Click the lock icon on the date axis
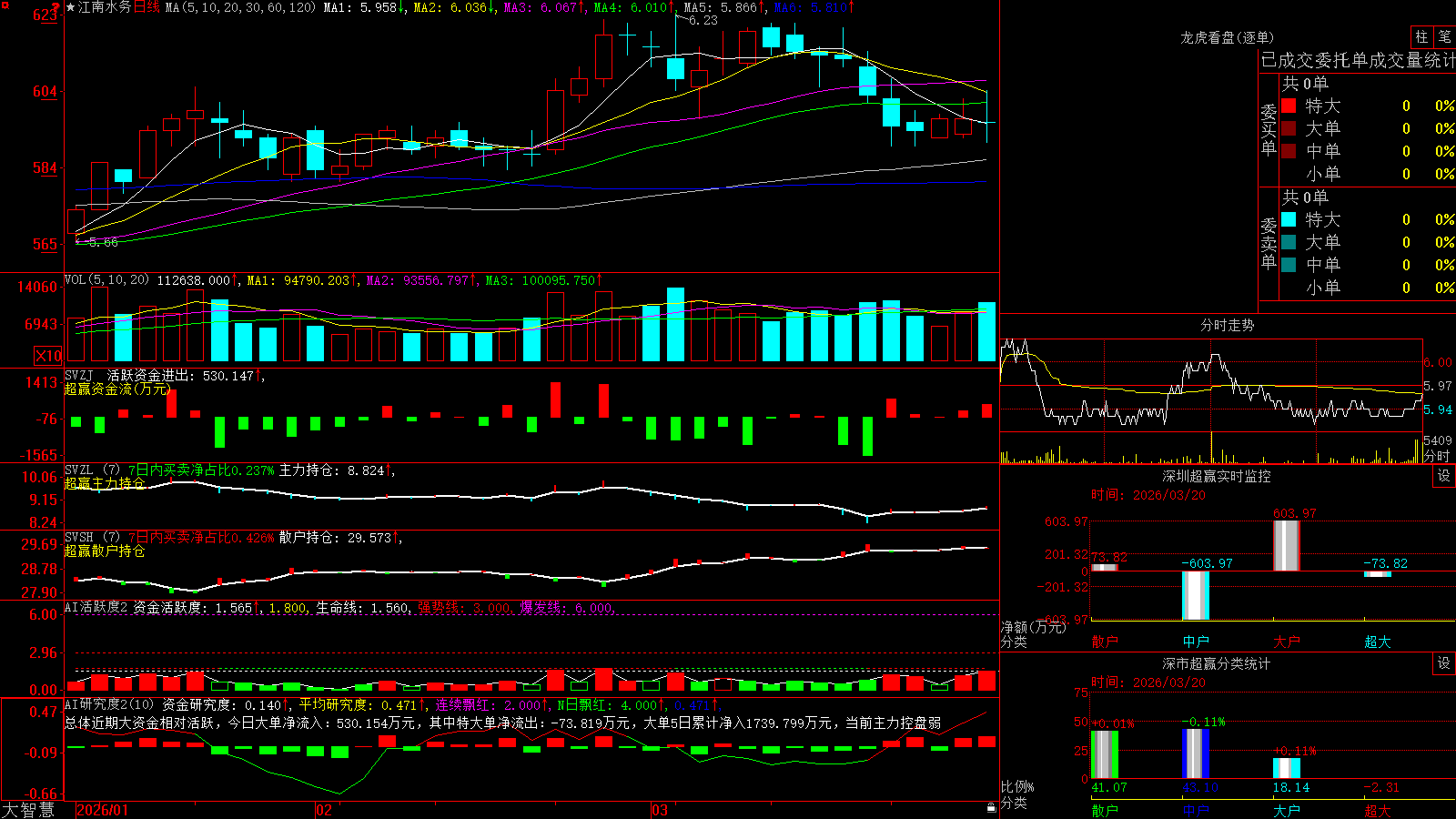The width and height of the screenshot is (1456, 819). [x=992, y=808]
